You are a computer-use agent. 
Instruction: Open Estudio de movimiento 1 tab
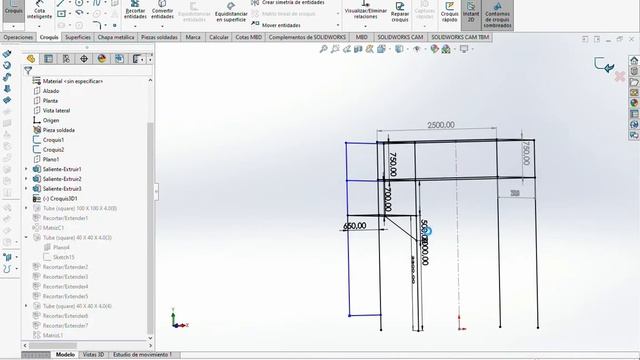click(x=142, y=355)
